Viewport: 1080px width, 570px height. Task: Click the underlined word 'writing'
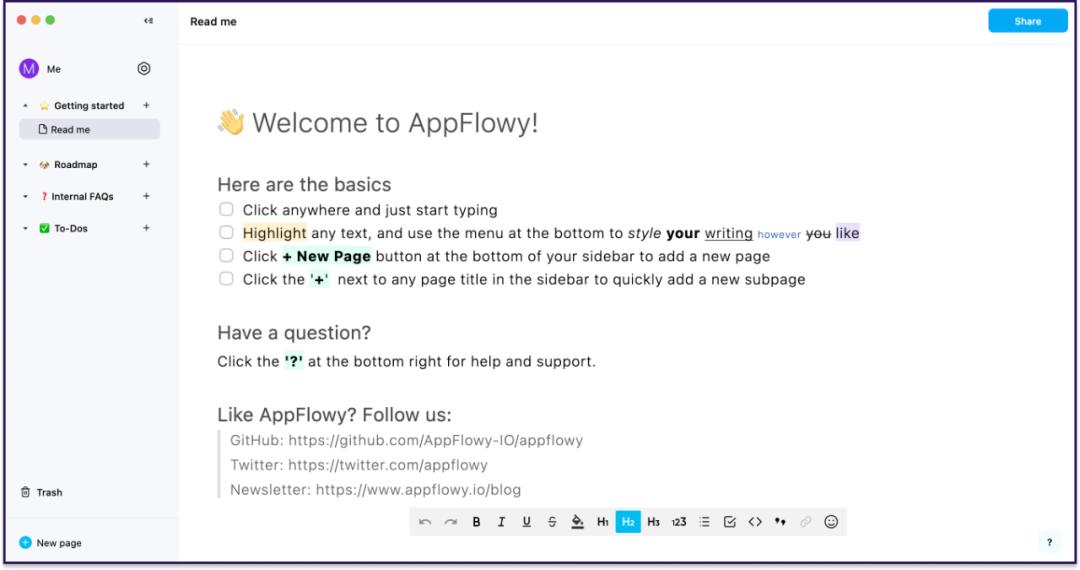(x=728, y=233)
